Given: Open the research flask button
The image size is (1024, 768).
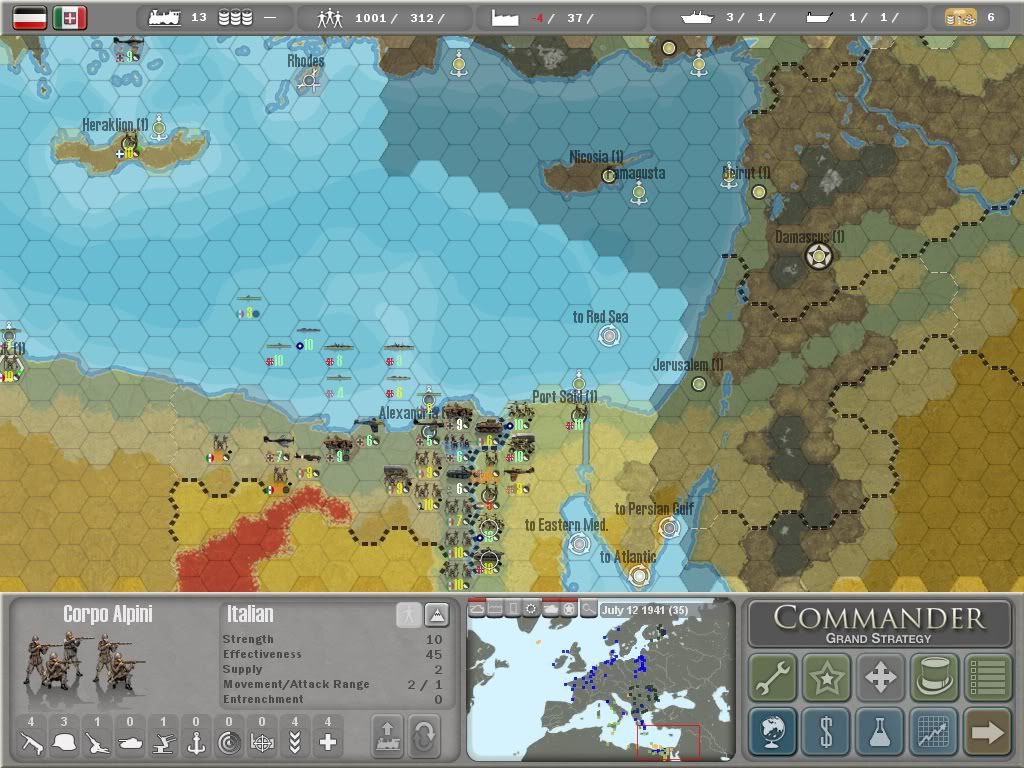Looking at the screenshot, I should pos(880,731).
